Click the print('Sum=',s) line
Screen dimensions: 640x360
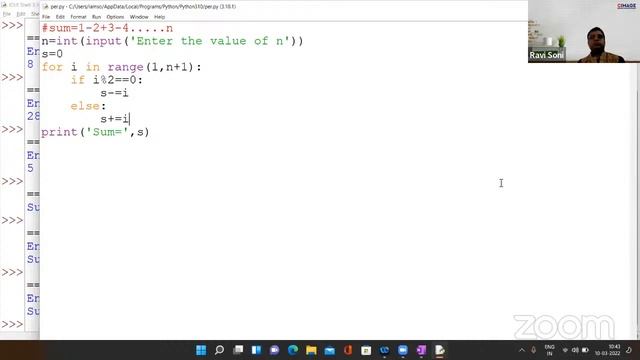(x=95, y=132)
